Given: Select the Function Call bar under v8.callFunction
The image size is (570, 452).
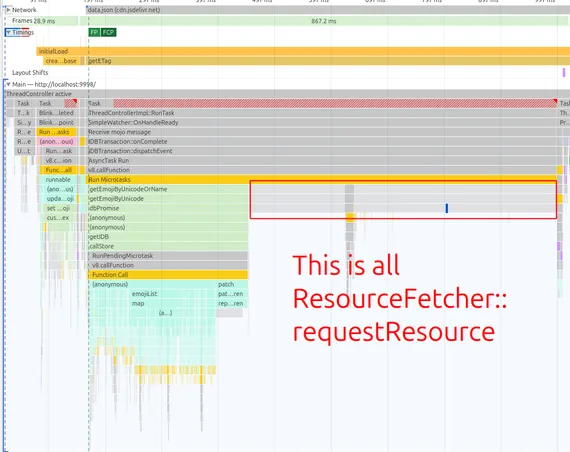Looking at the screenshot, I should point(168,275).
